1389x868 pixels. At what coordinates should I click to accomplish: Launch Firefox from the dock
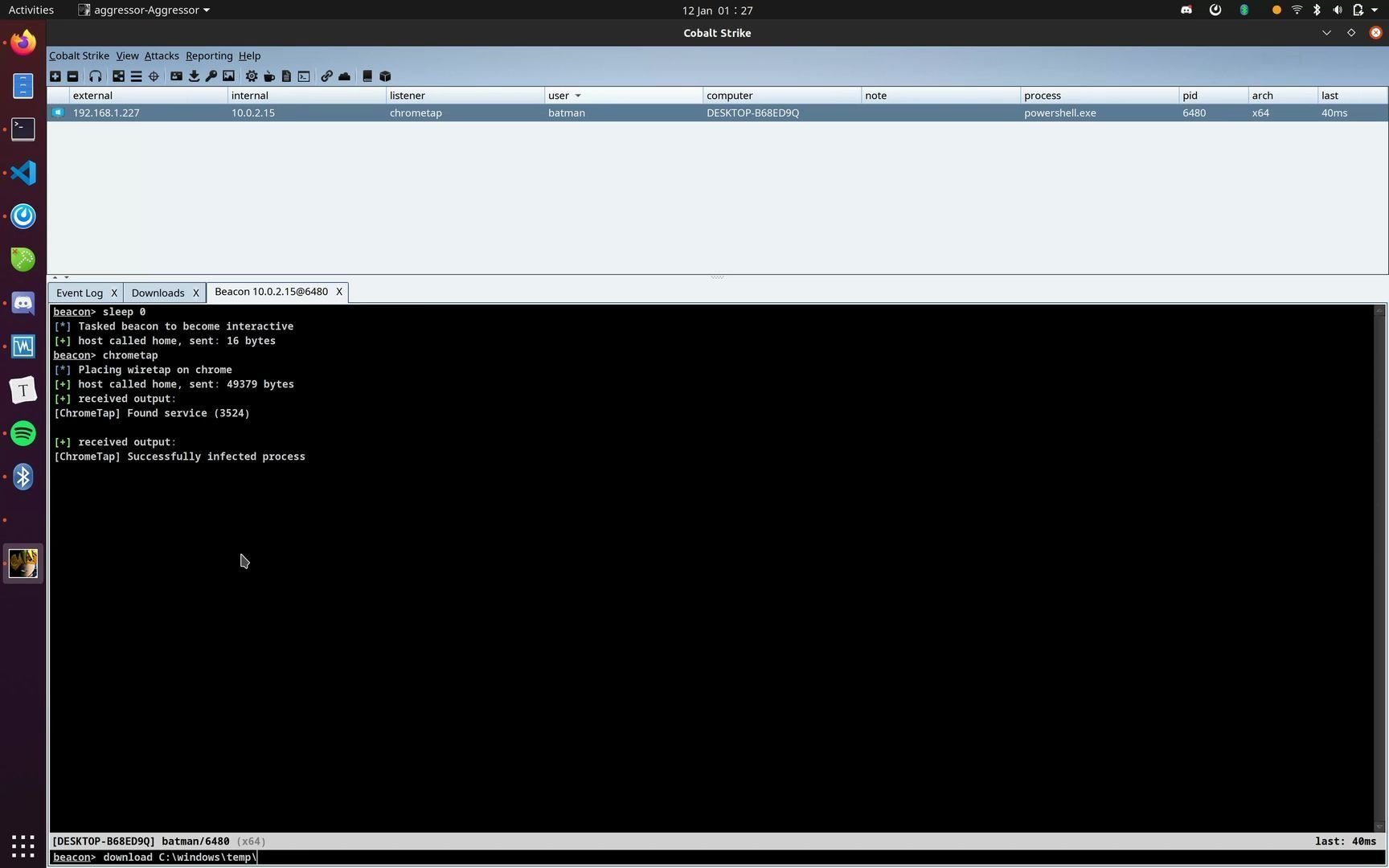(23, 42)
